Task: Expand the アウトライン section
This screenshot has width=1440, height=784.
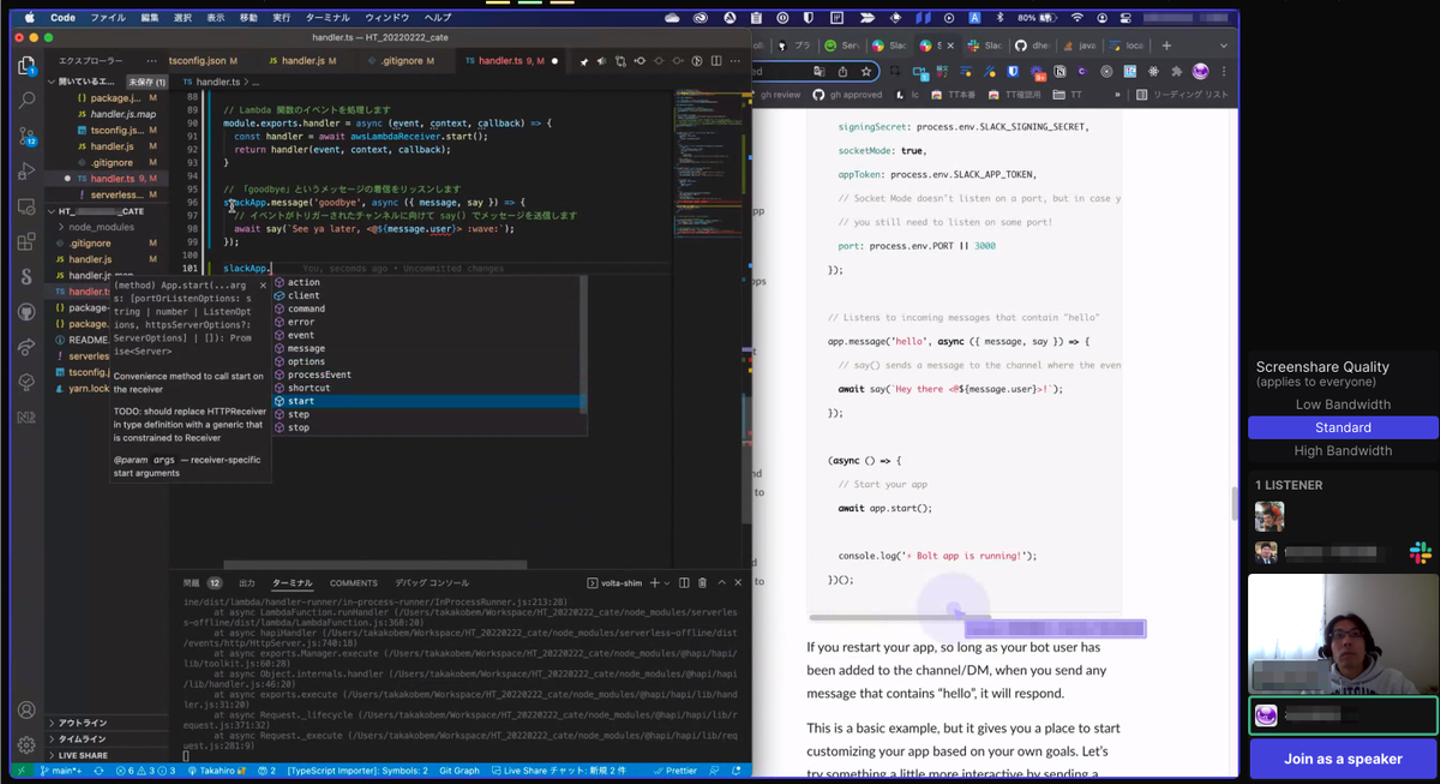Action: tap(83, 723)
